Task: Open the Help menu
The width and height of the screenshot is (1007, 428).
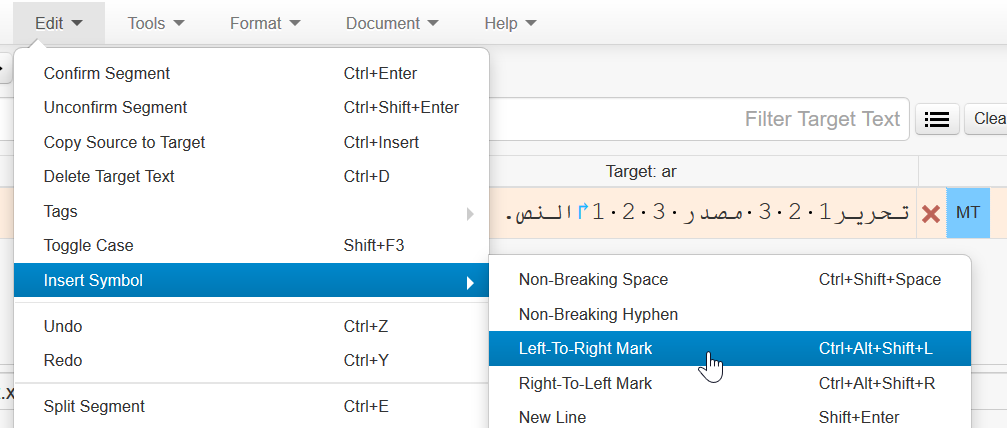Action: tap(511, 23)
